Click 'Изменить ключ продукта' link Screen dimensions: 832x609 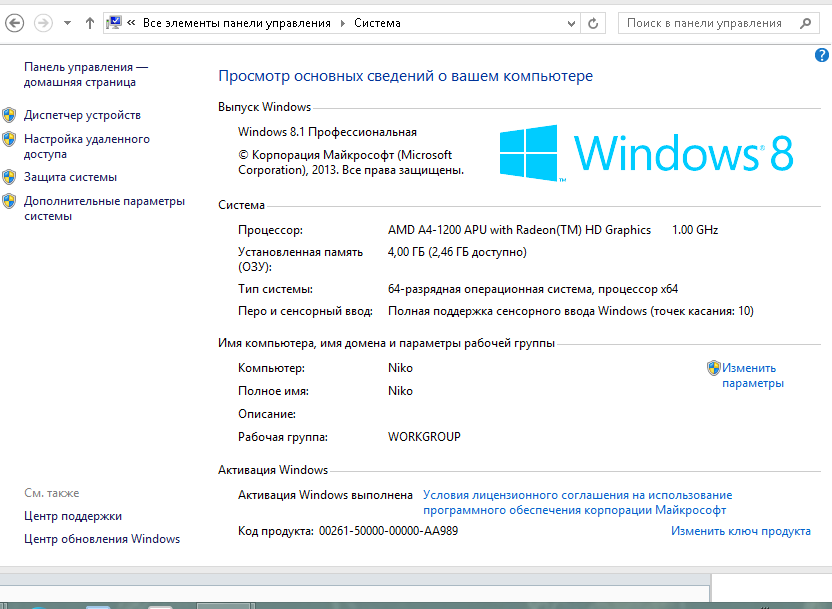pyautogui.click(x=741, y=531)
